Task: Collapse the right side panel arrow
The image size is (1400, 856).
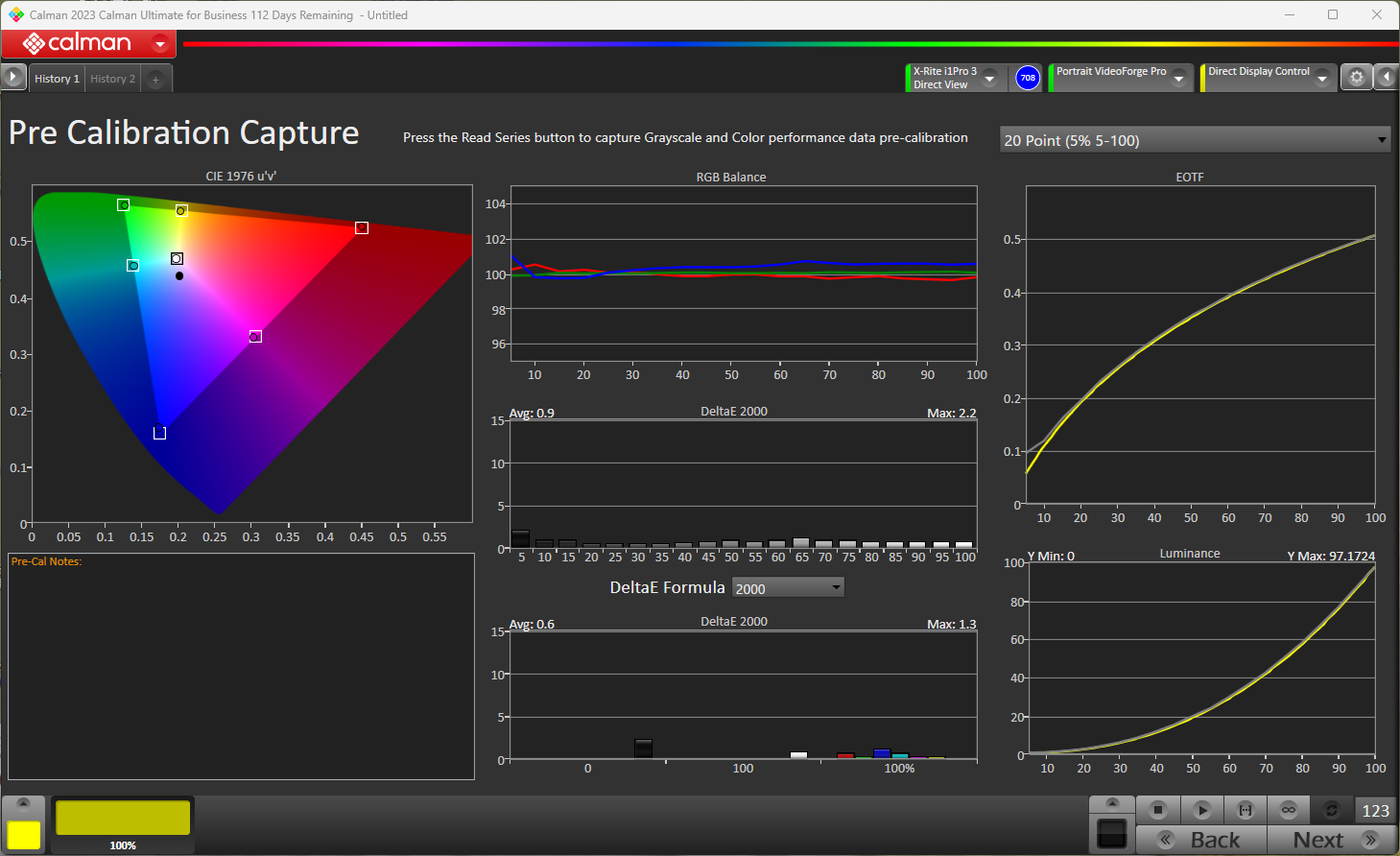Action: pos(1387,78)
